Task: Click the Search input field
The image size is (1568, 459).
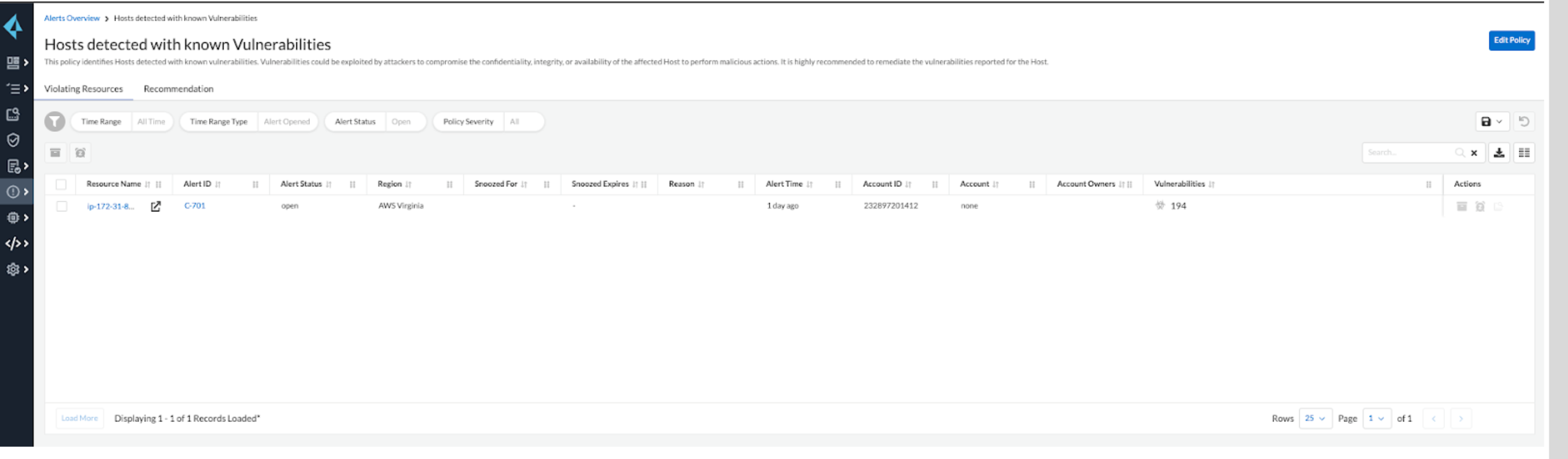Action: point(1409,153)
